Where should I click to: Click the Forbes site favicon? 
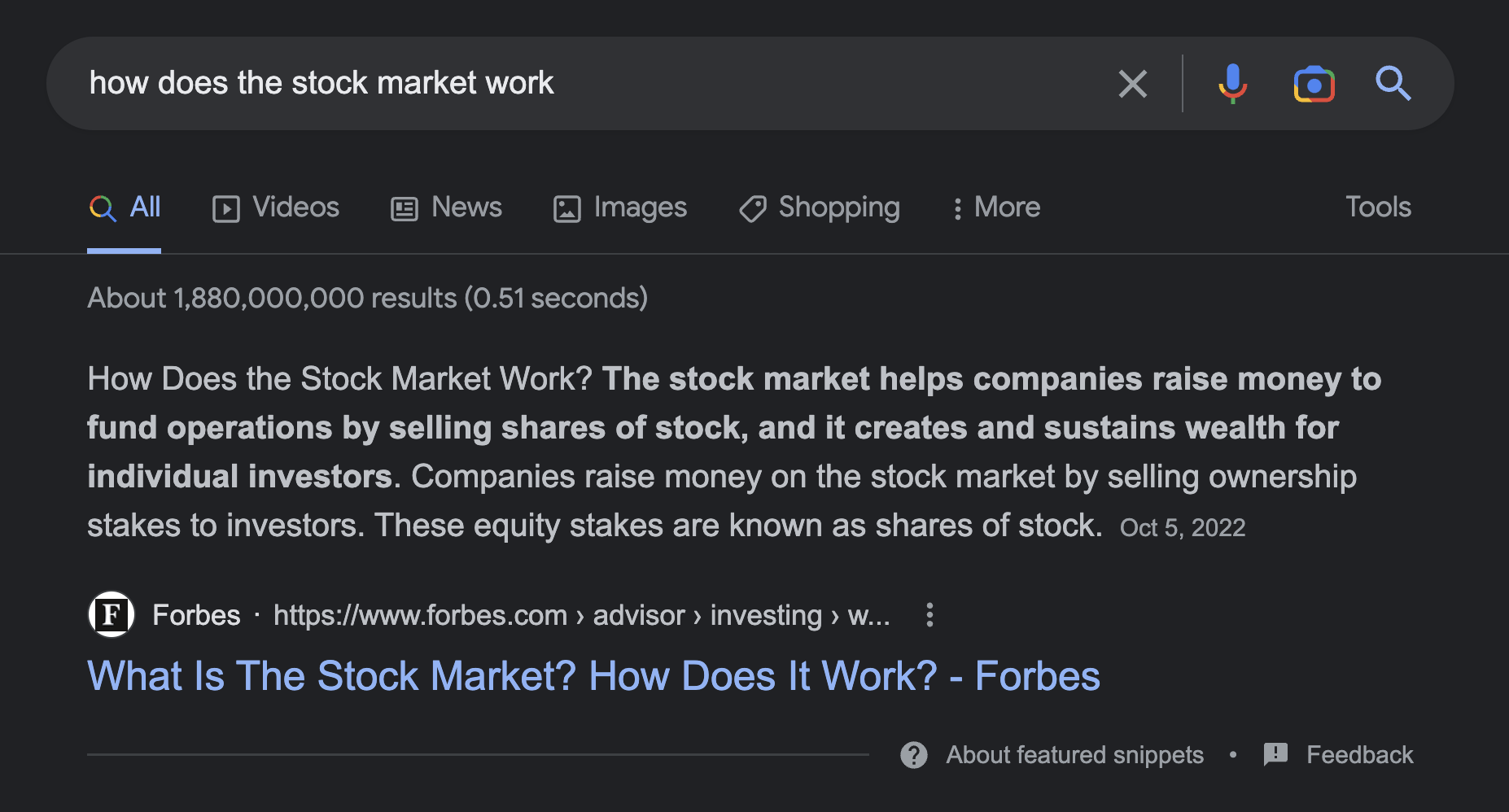(111, 614)
